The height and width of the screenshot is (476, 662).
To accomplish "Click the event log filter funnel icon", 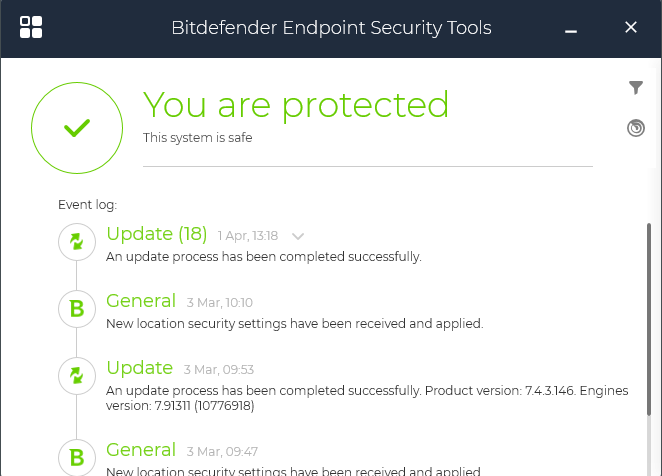I will [x=636, y=88].
